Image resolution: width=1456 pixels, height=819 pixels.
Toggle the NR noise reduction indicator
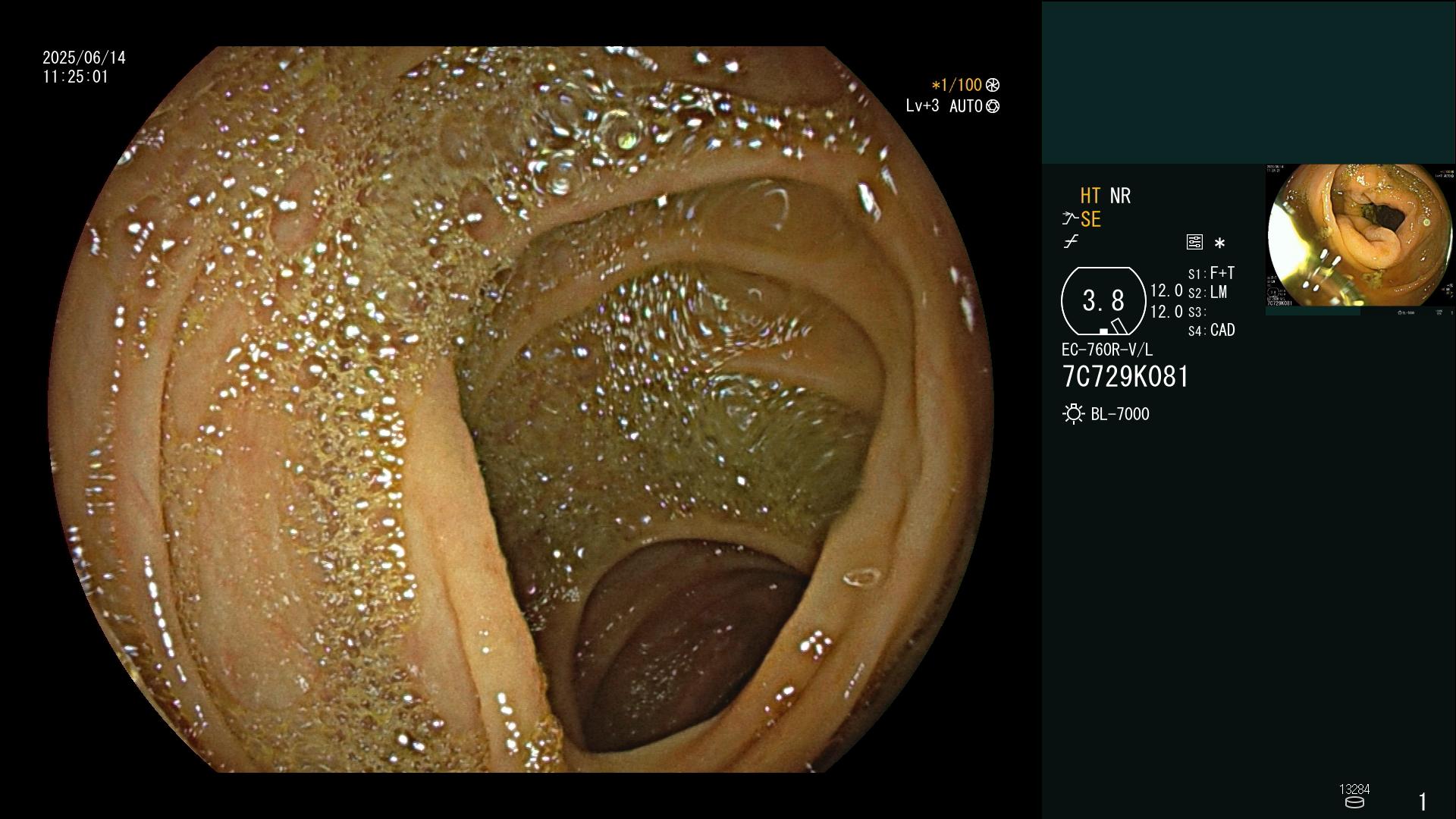tap(1120, 196)
